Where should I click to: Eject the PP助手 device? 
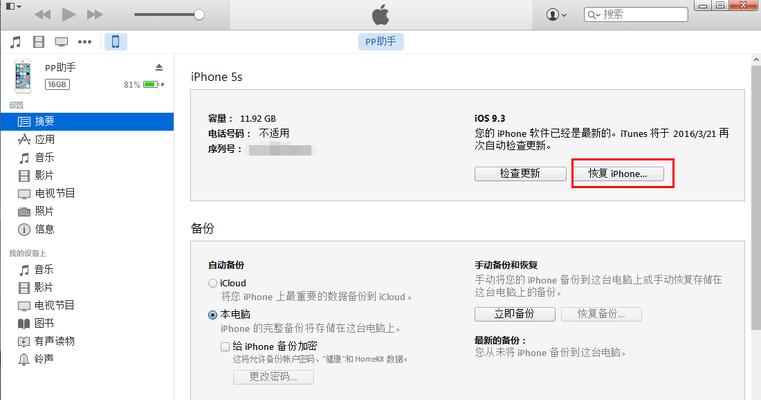tap(159, 67)
